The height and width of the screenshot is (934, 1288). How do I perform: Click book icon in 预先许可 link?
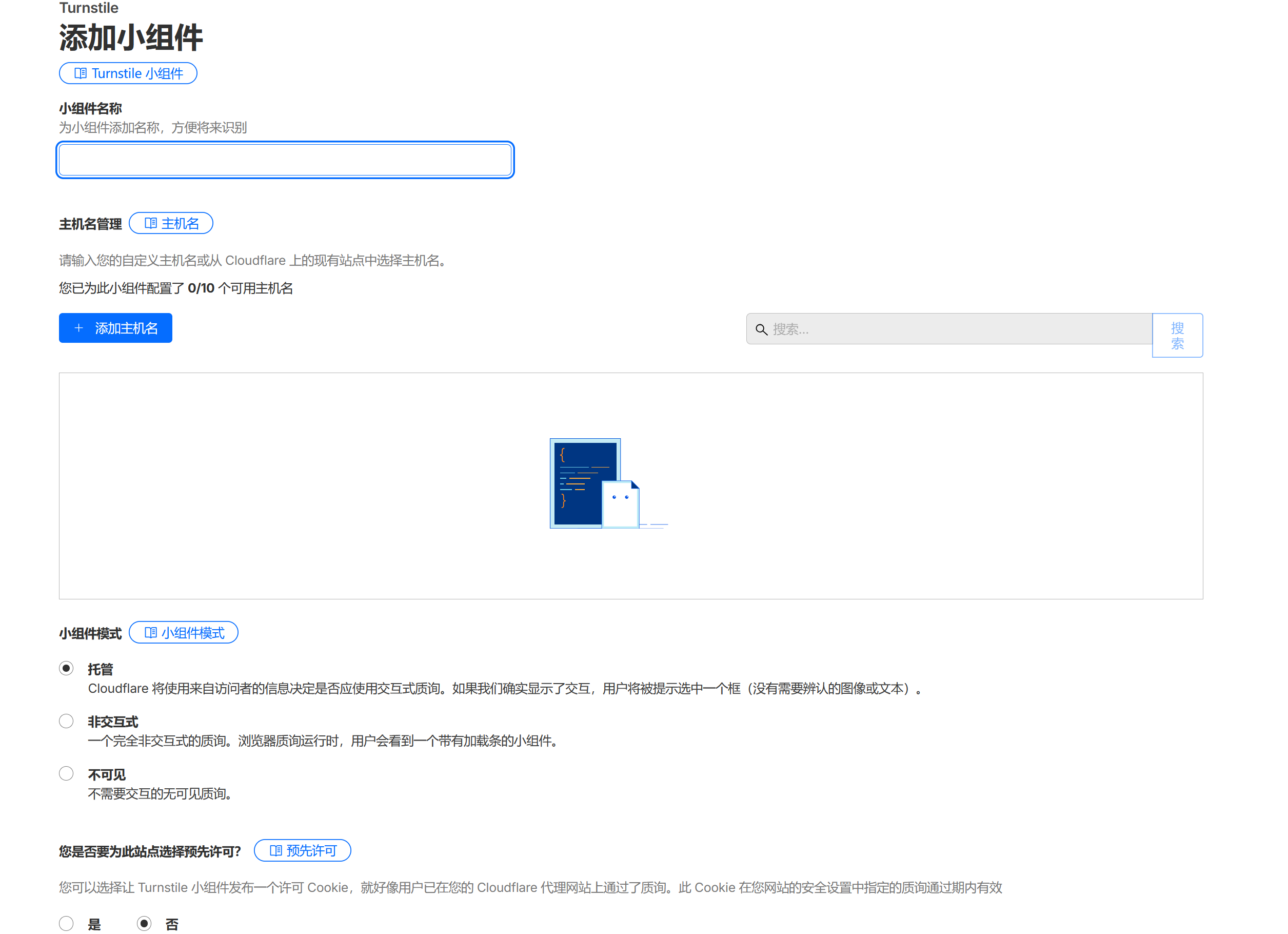(x=276, y=851)
